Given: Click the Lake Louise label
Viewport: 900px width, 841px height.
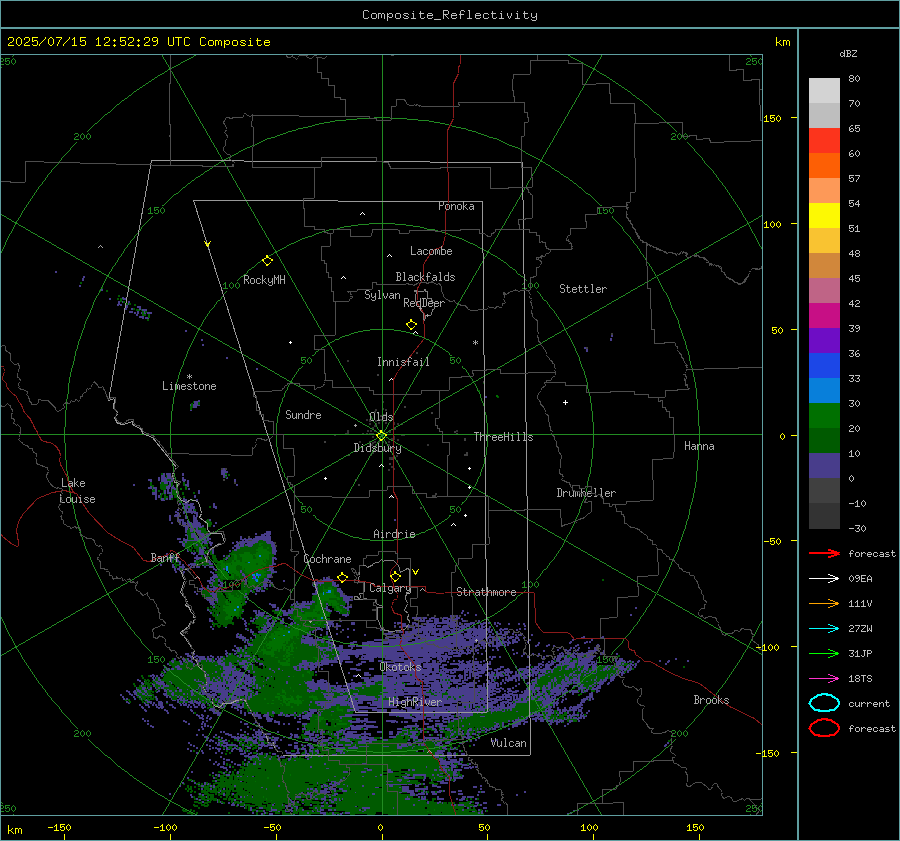Looking at the screenshot, I should (x=77, y=491).
